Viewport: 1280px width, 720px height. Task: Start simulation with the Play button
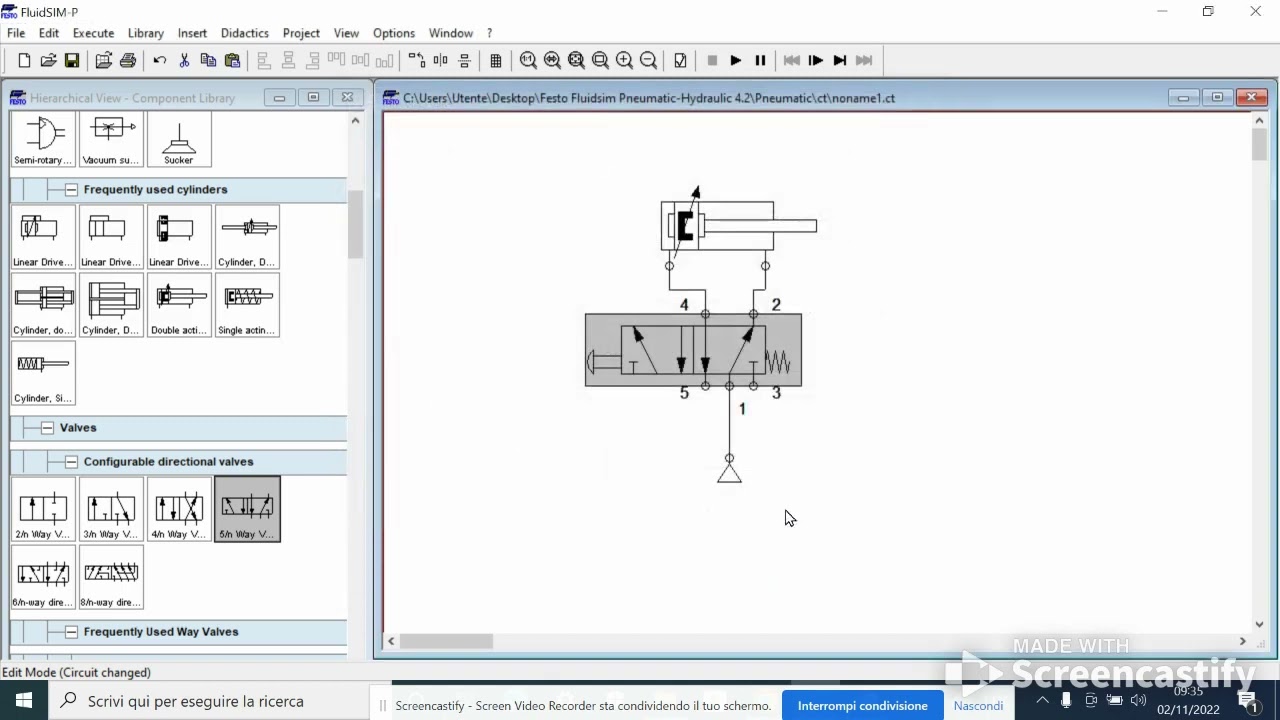736,61
